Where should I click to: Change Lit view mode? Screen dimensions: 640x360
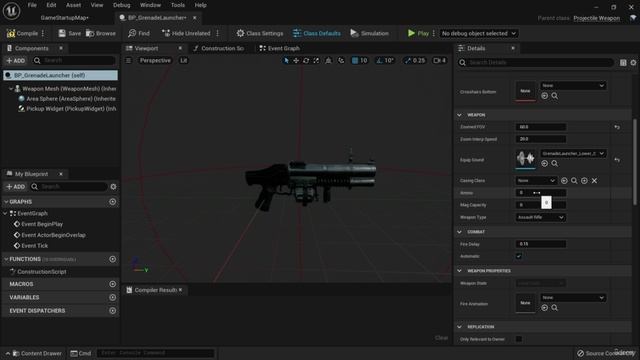click(x=184, y=60)
